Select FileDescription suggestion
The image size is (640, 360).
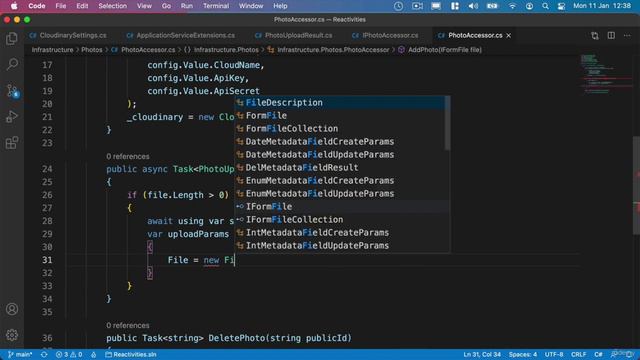pyautogui.click(x=340, y=102)
